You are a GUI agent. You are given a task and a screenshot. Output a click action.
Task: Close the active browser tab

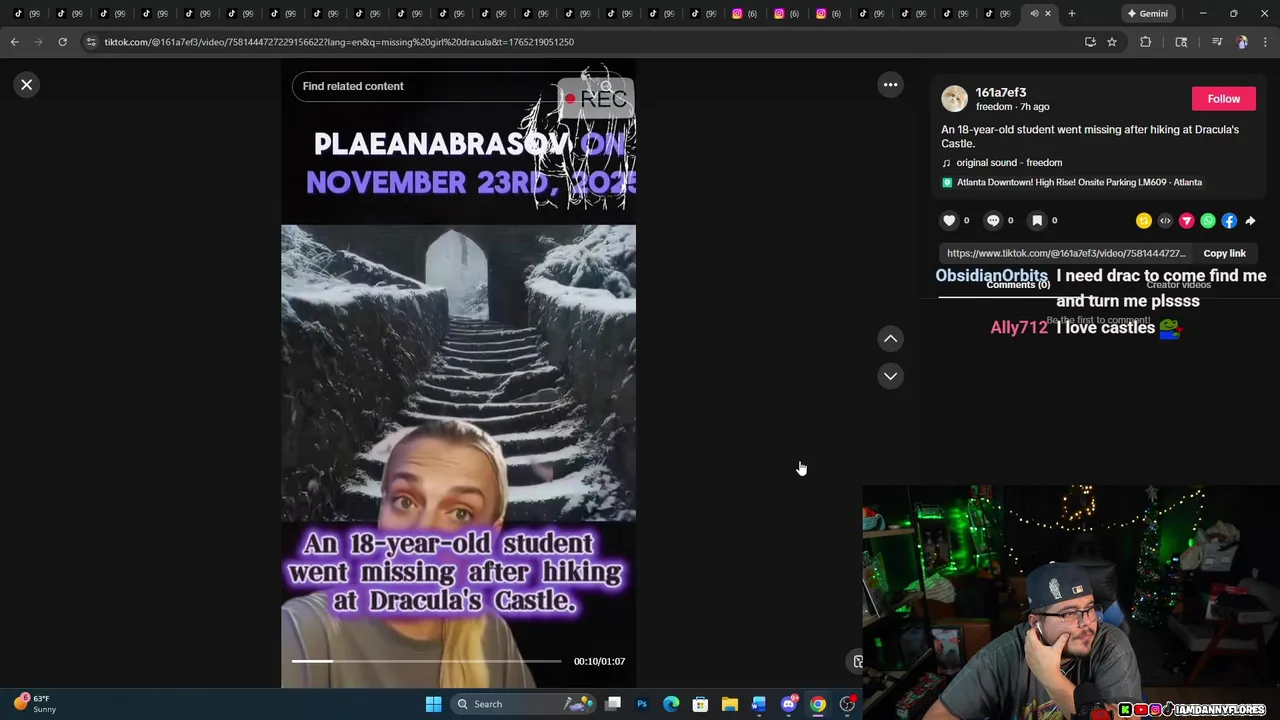coord(1047,14)
